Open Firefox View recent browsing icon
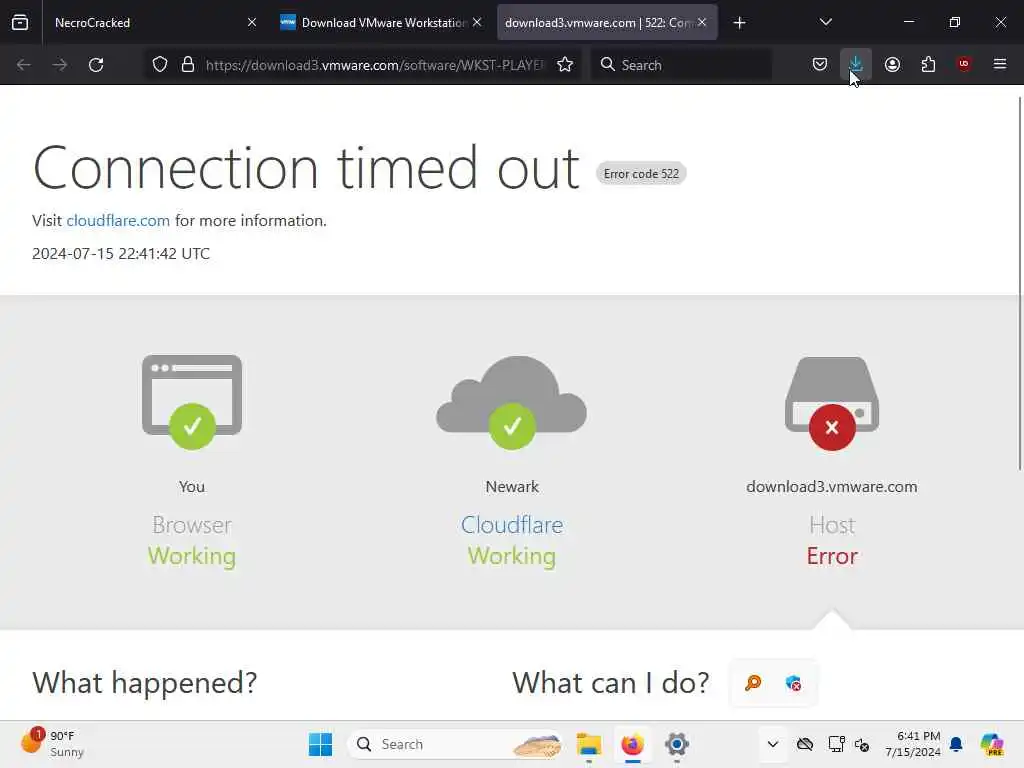 click(x=20, y=22)
